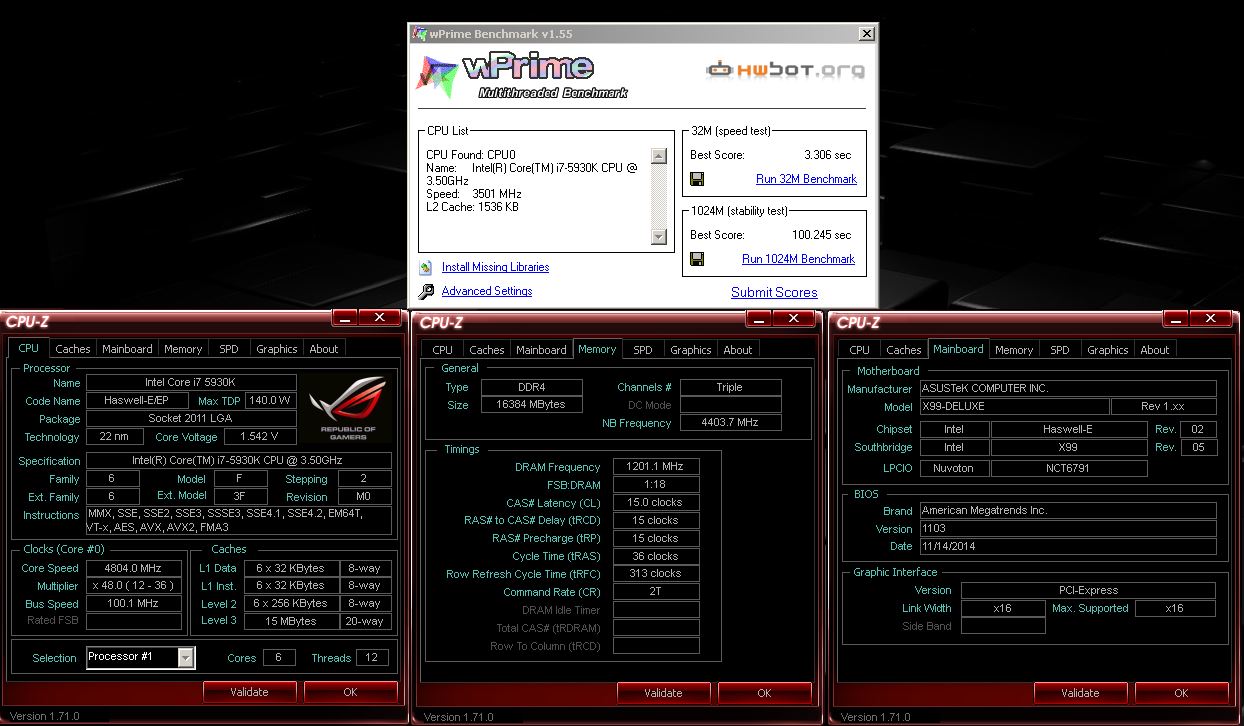Click the Submit Scores link

(774, 292)
